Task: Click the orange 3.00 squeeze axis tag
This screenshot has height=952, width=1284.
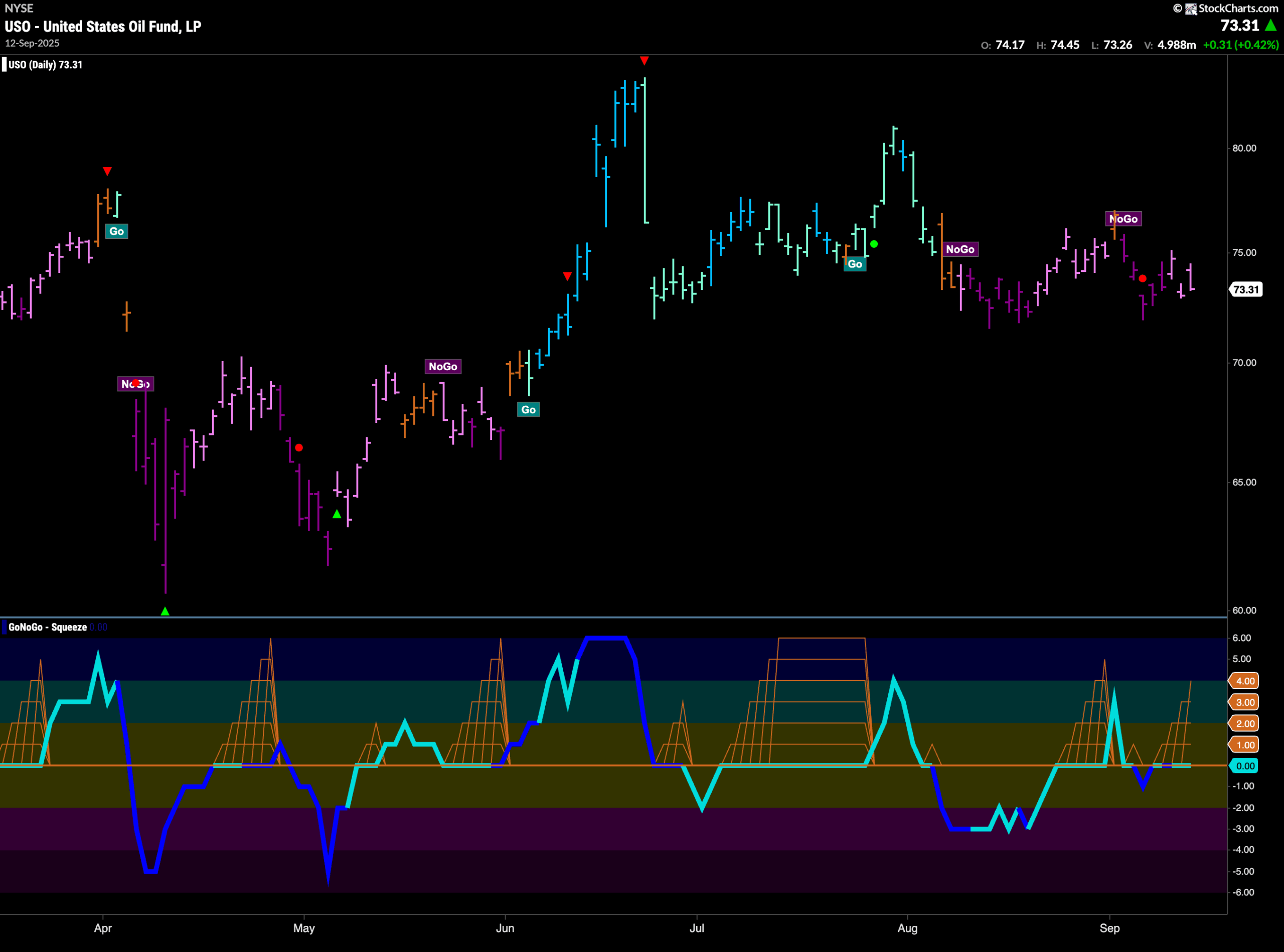Action: click(1245, 702)
